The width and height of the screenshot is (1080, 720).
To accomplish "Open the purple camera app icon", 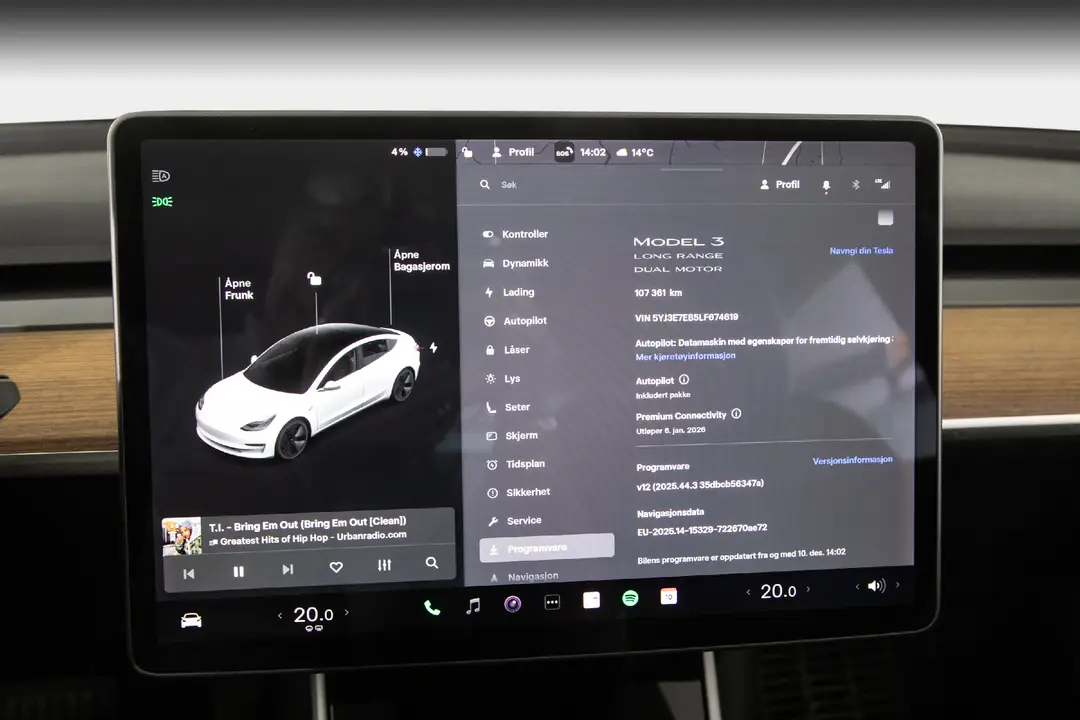I will click(x=512, y=604).
